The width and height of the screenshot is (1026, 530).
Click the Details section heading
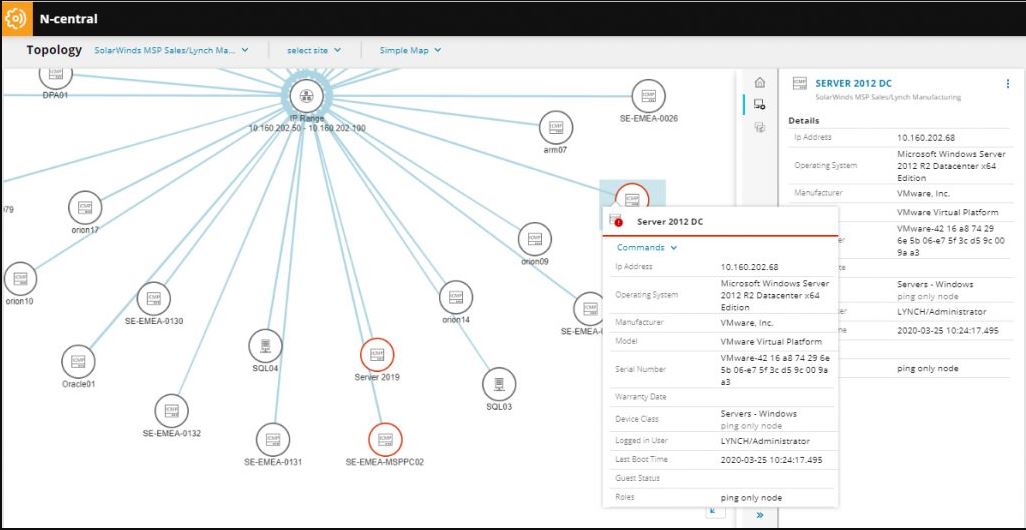click(x=804, y=120)
